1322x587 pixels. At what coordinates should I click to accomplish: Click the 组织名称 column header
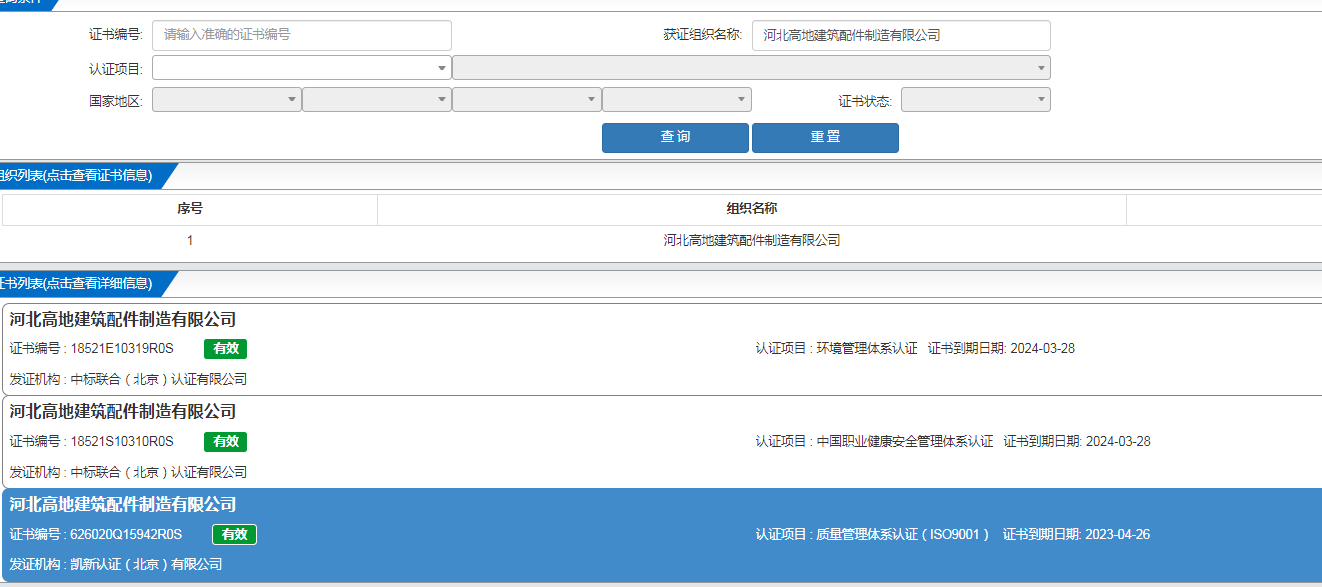[752, 209]
